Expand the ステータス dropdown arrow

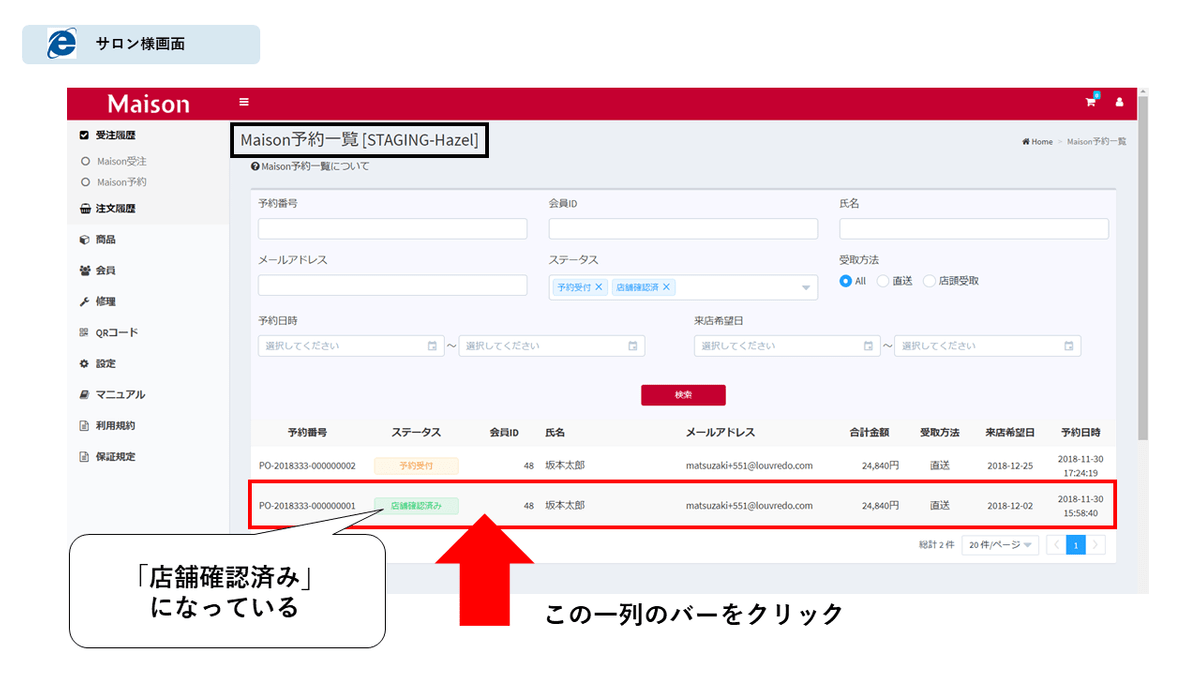[x=806, y=288]
